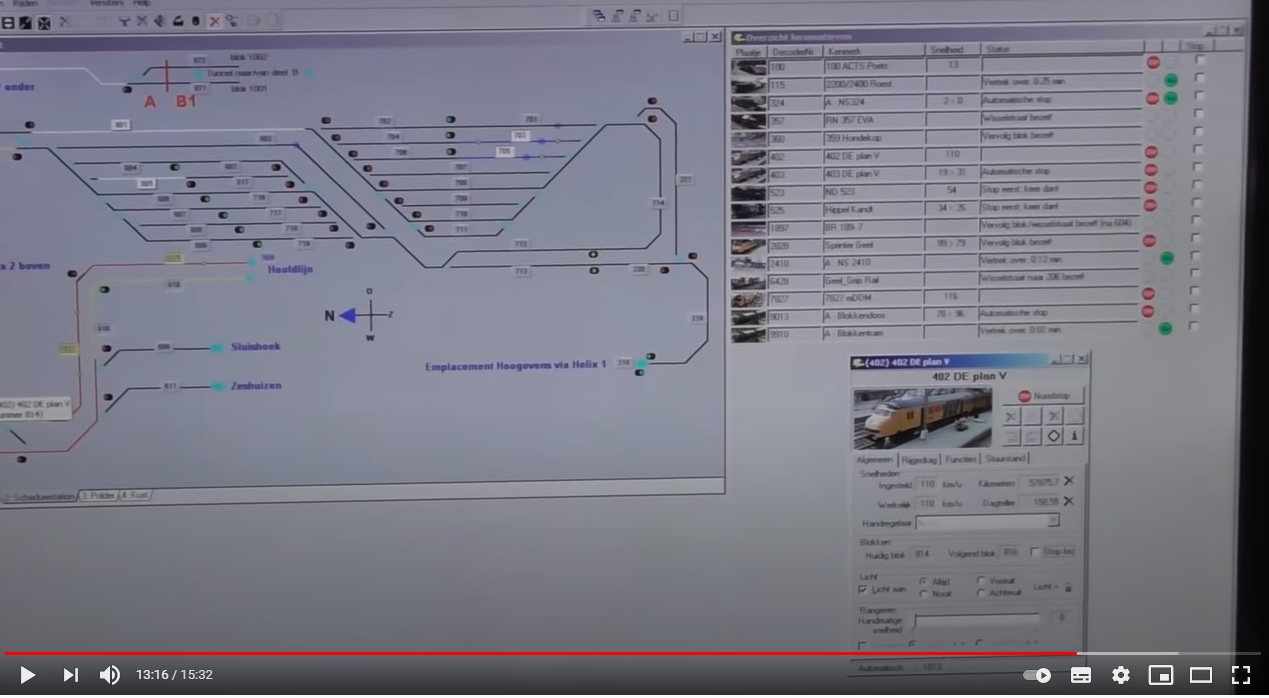Reset the Kilometers counter with the X
Image resolution: width=1269 pixels, height=698 pixels.
(1069, 481)
